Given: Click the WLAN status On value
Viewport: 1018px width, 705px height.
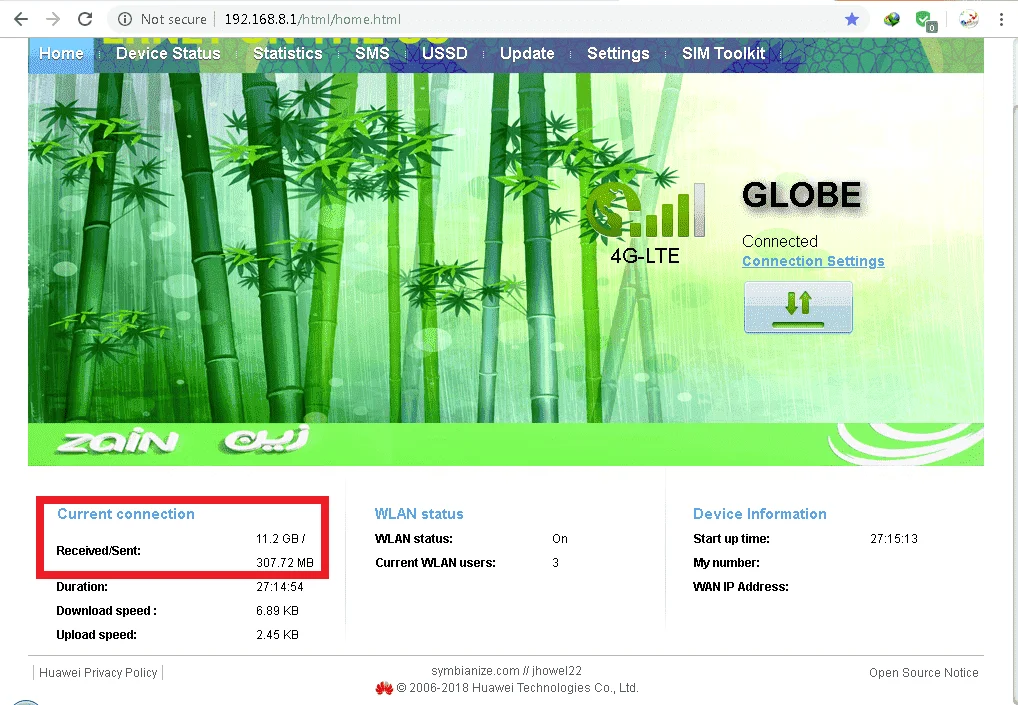Looking at the screenshot, I should coord(560,539).
